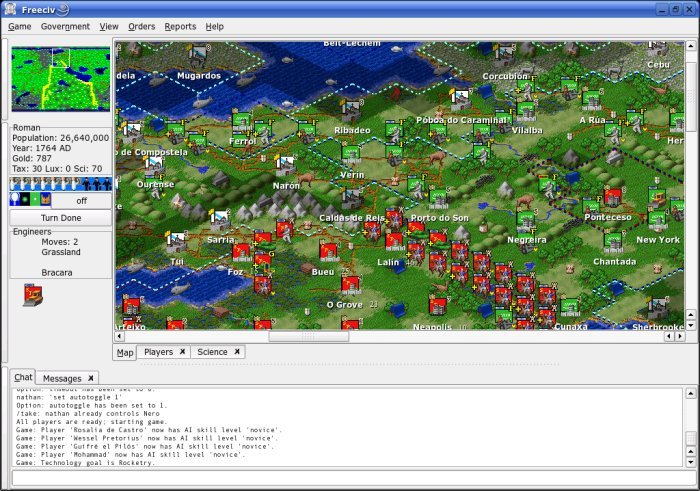Click the overview minimap
Image resolution: width=700 pixels, height=491 pixels.
coord(61,79)
